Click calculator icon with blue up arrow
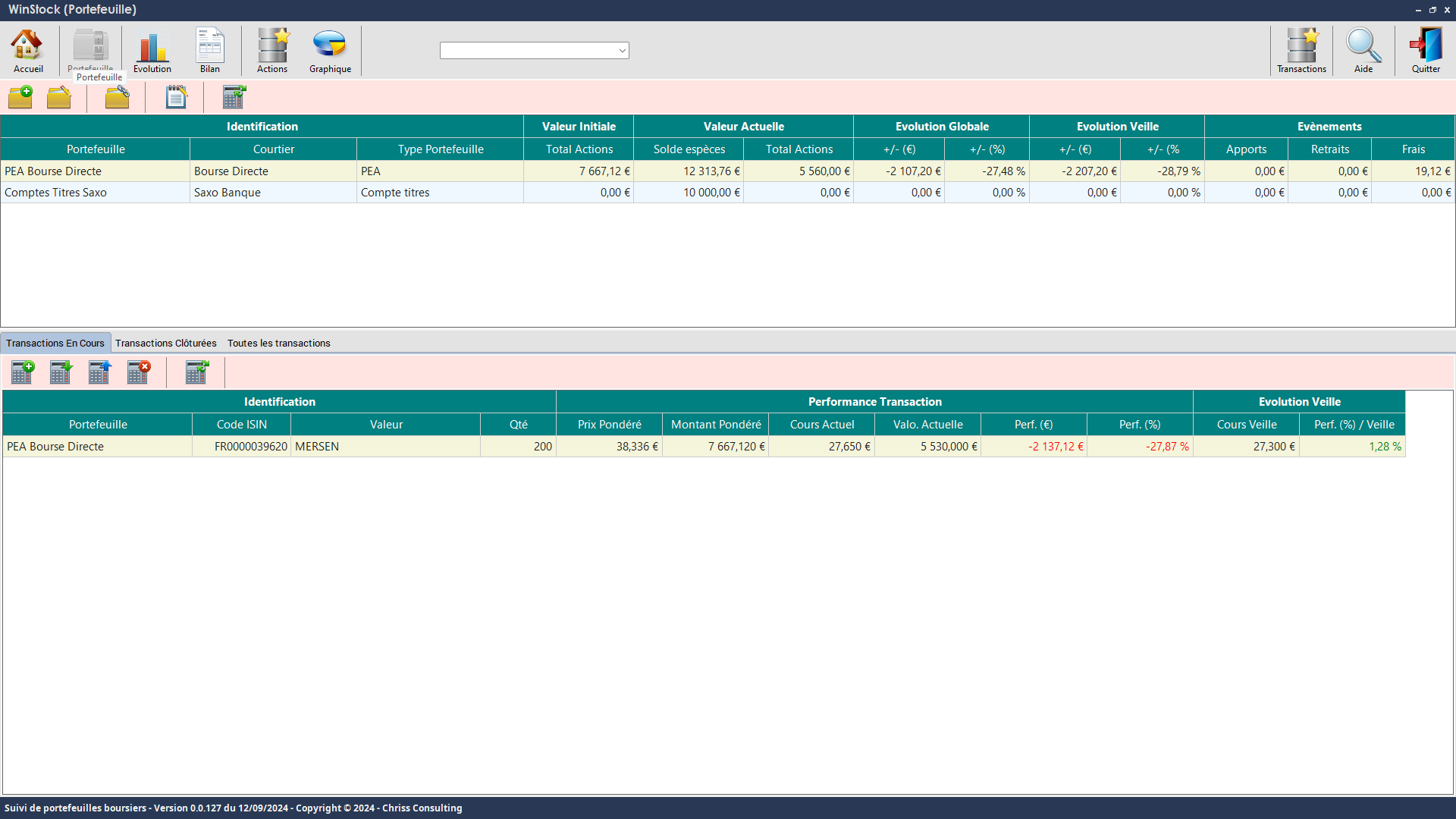This screenshot has width=1456, height=819. click(x=99, y=372)
